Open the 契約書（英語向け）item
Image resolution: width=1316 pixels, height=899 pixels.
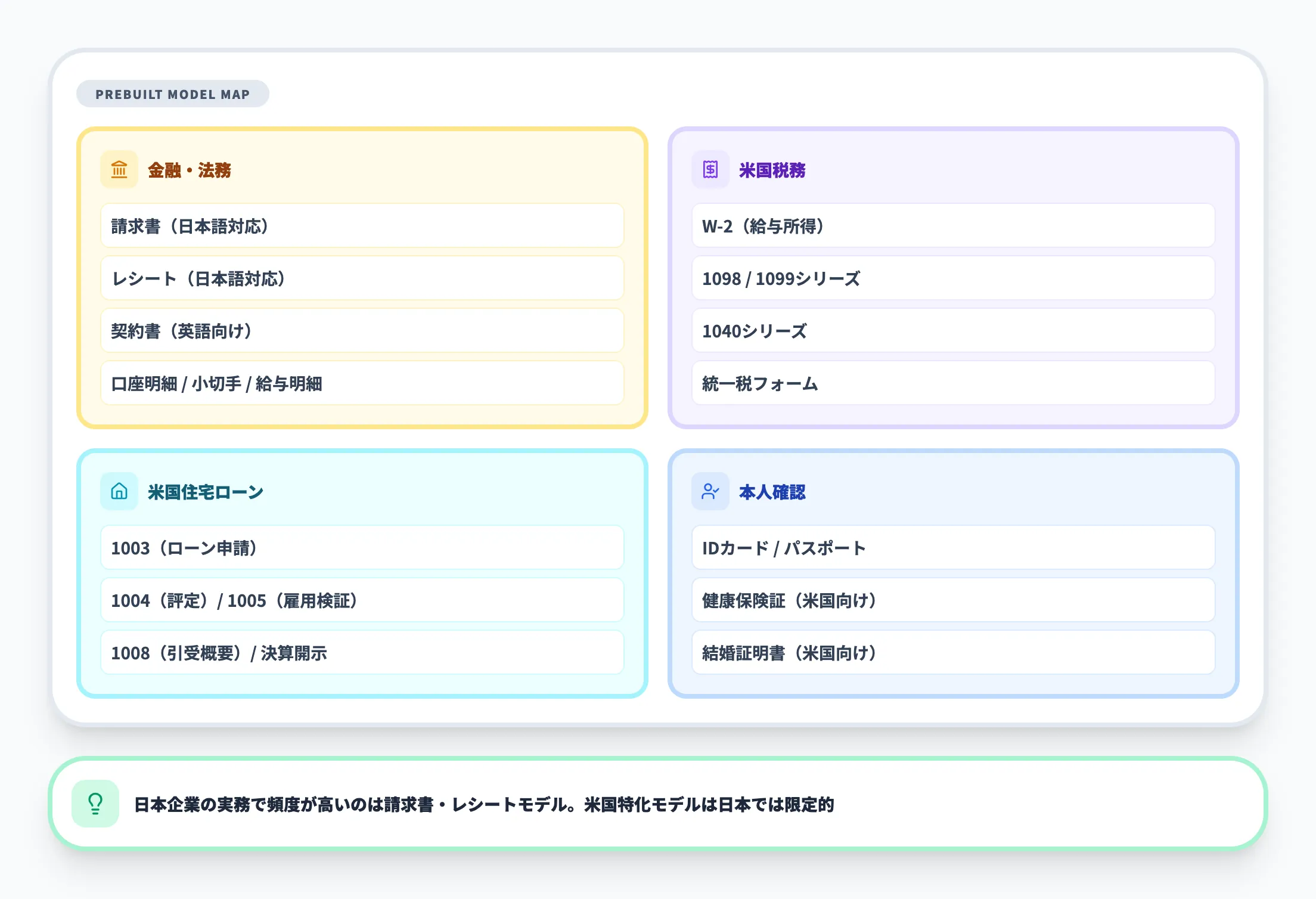point(362,331)
